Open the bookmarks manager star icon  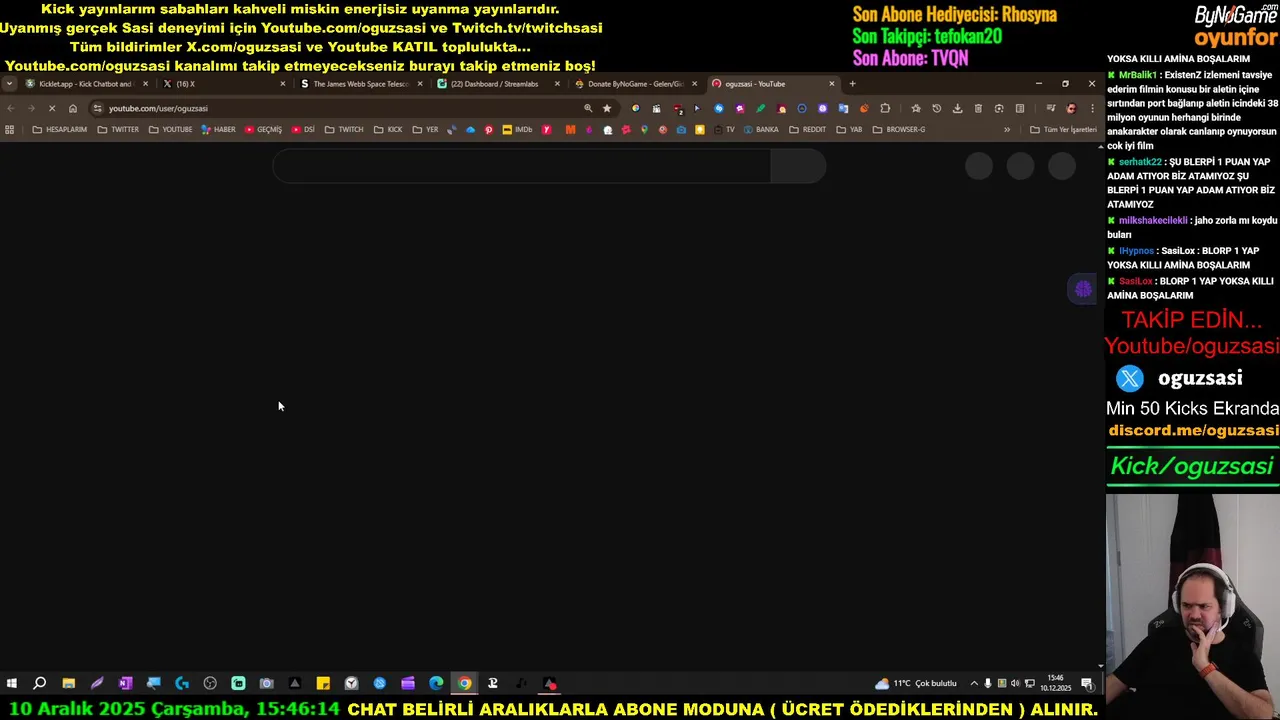pos(915,108)
